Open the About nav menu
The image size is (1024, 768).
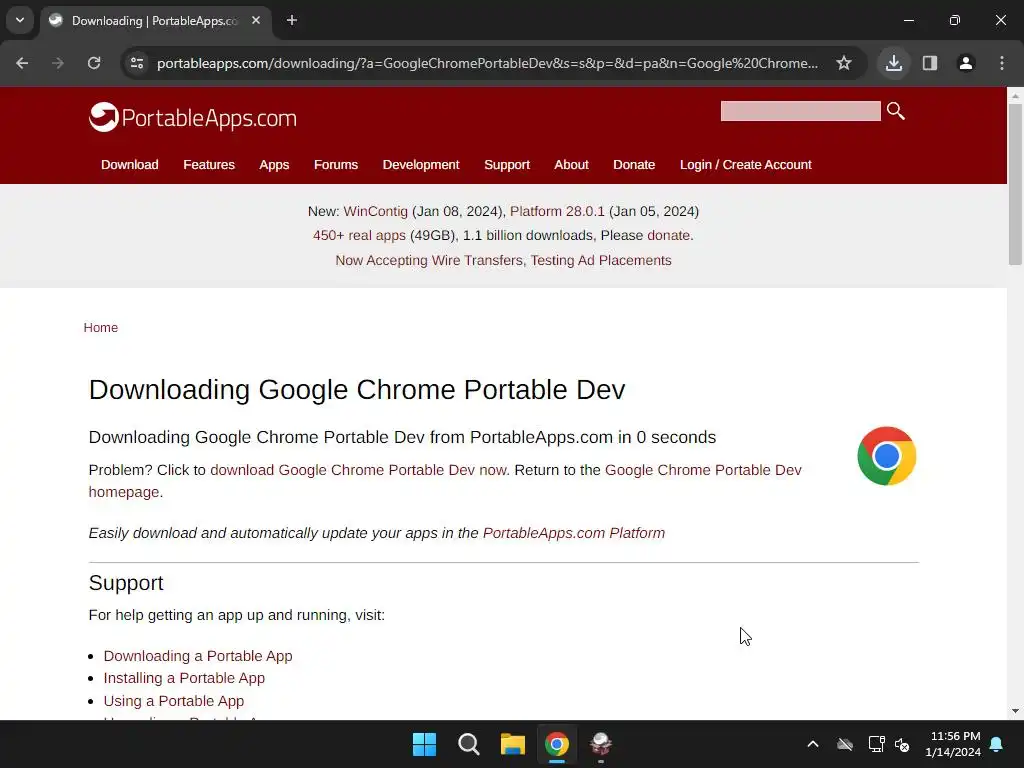571,165
